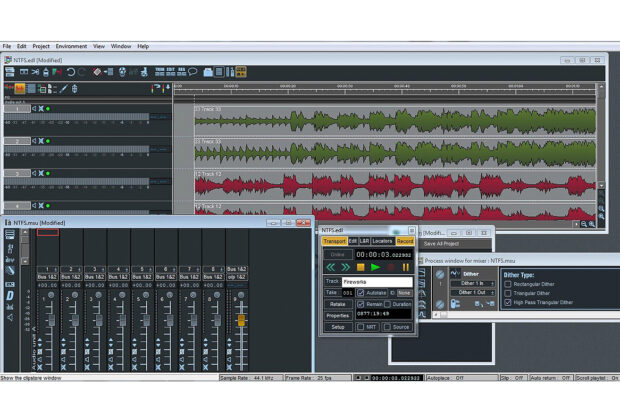Select the pencil tool in playlist toolbar
This screenshot has width=620, height=420.
pyautogui.click(x=63, y=89)
